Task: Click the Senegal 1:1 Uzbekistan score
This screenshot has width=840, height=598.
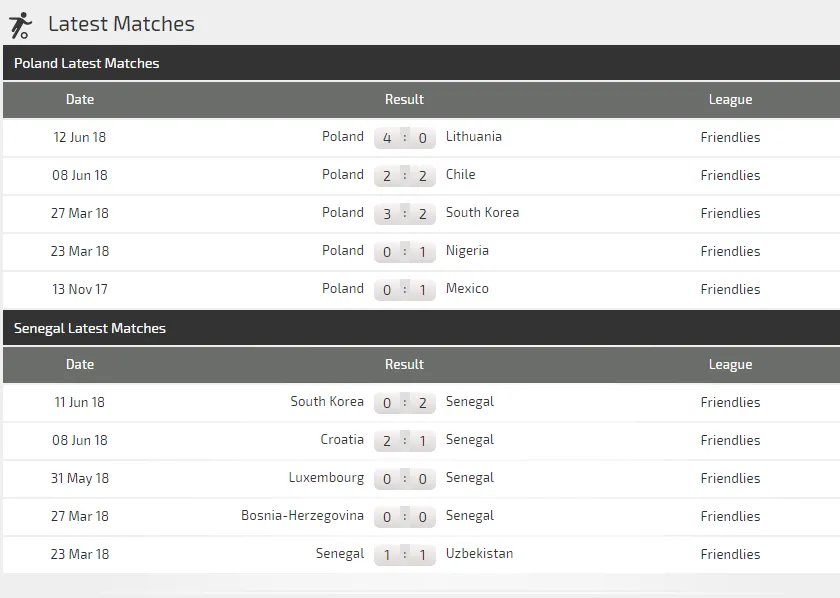Action: click(x=405, y=555)
